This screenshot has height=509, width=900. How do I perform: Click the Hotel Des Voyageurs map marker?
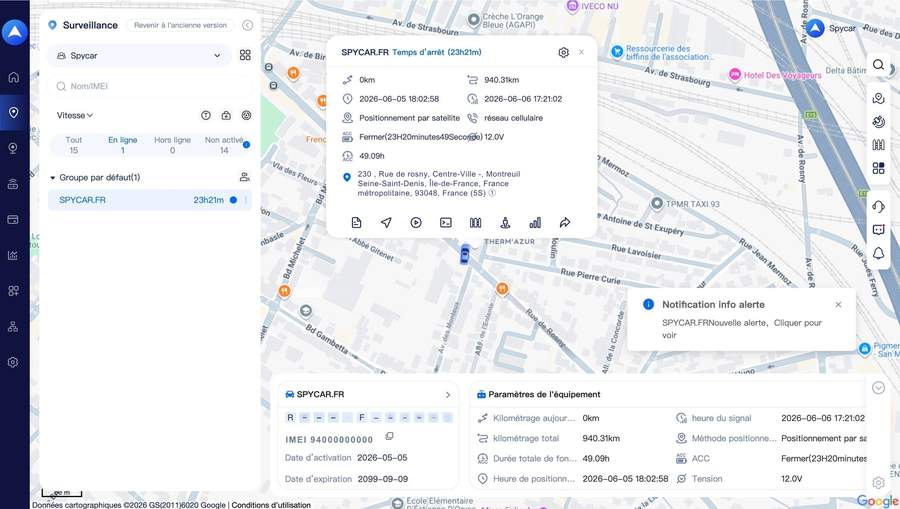point(735,74)
